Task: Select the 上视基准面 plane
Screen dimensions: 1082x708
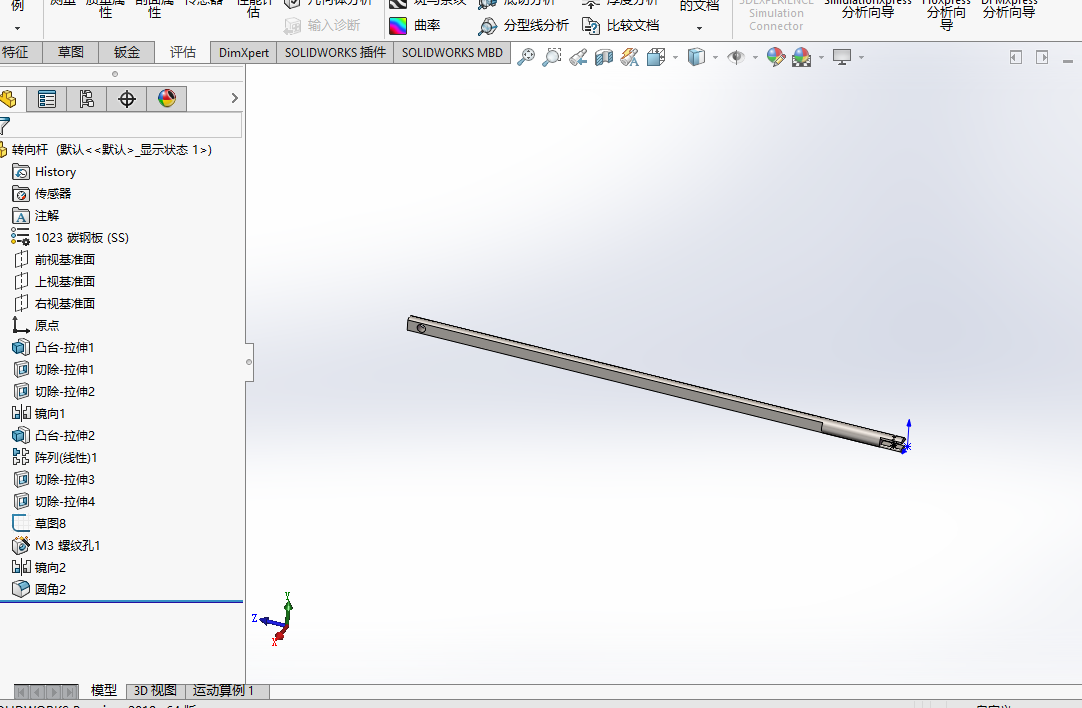Action: (54, 282)
